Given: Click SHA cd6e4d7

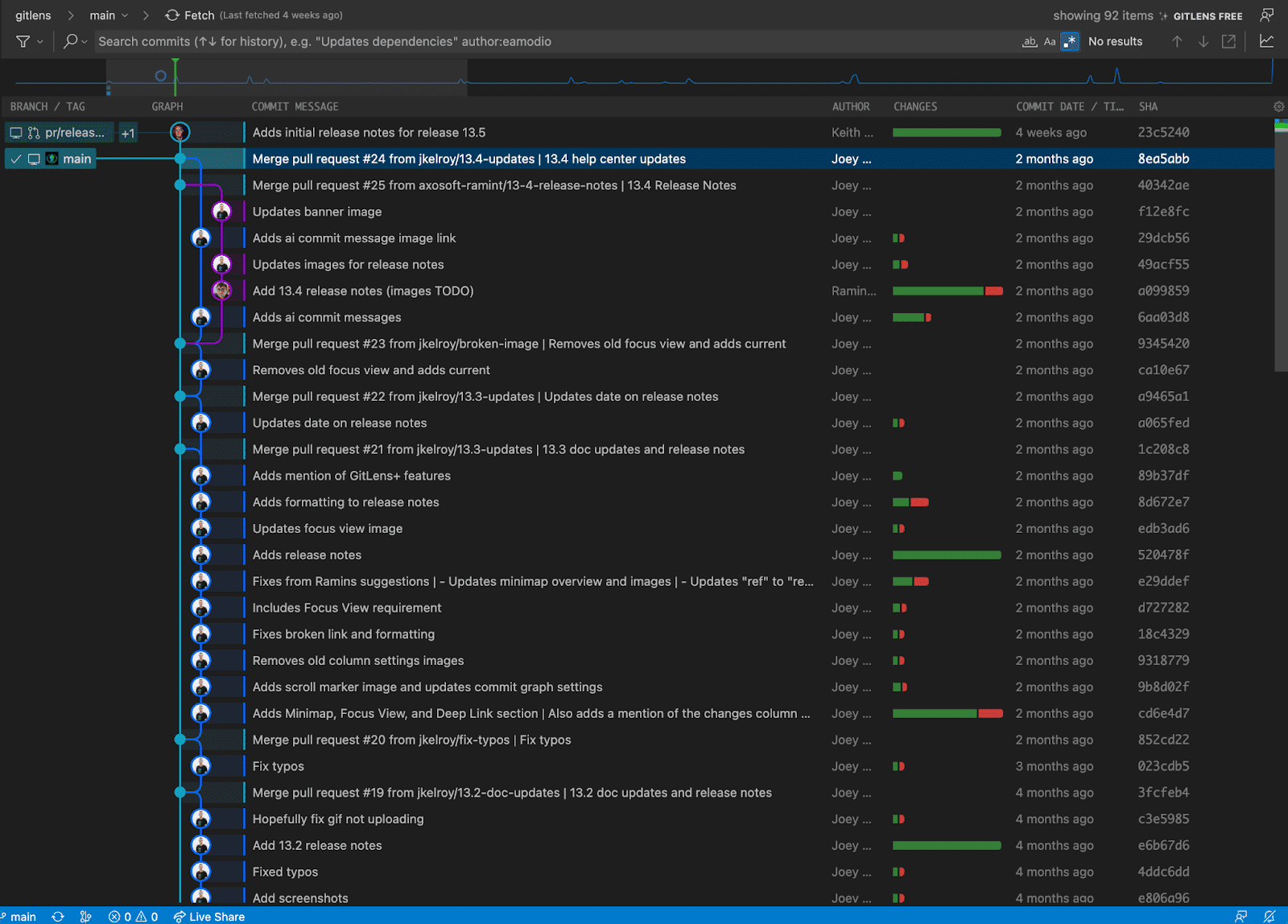Looking at the screenshot, I should coord(1163,713).
